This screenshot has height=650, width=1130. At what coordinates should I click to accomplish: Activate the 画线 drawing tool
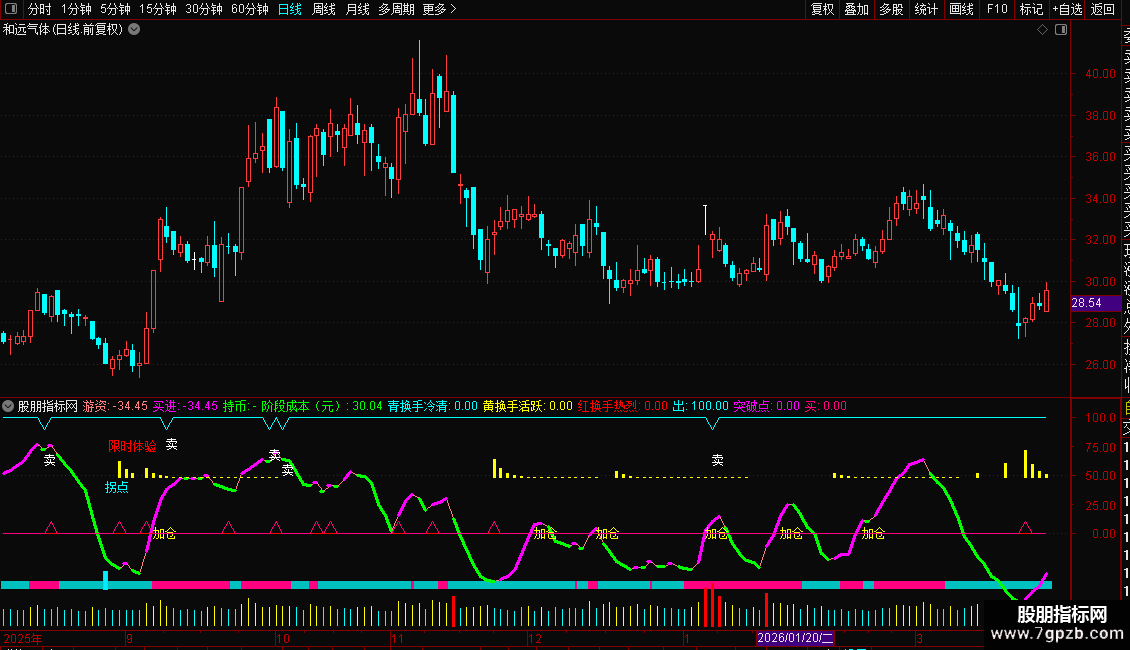click(x=961, y=9)
